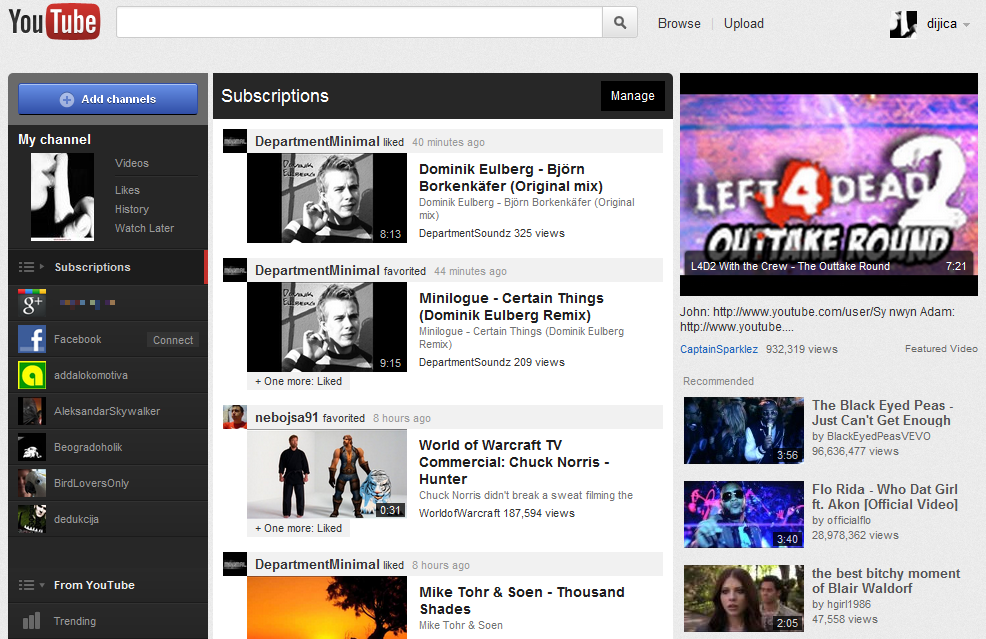Click the Upload link
Screen dimensions: 986x639
pos(744,23)
